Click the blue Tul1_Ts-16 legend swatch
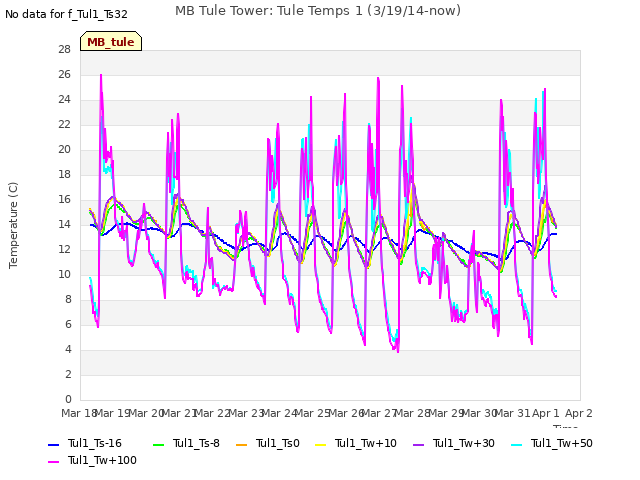 (x=53, y=444)
